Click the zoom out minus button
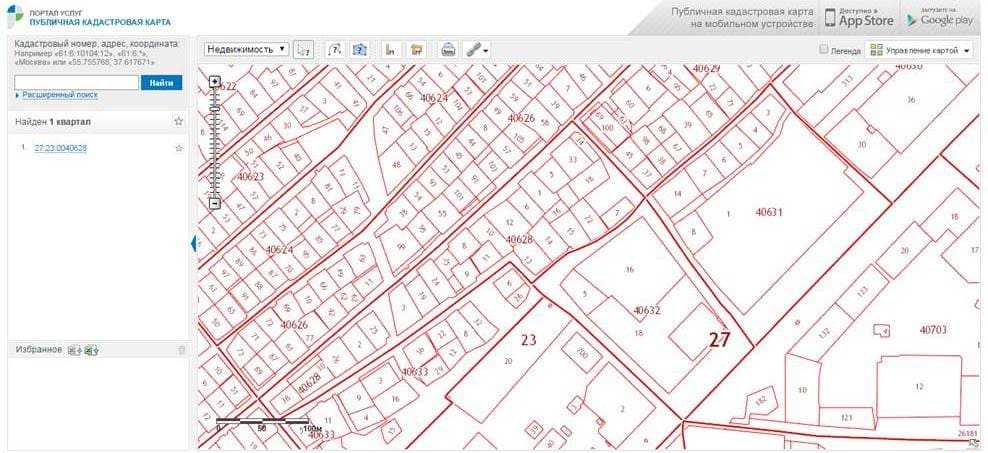The height and width of the screenshot is (453, 988). point(215,203)
